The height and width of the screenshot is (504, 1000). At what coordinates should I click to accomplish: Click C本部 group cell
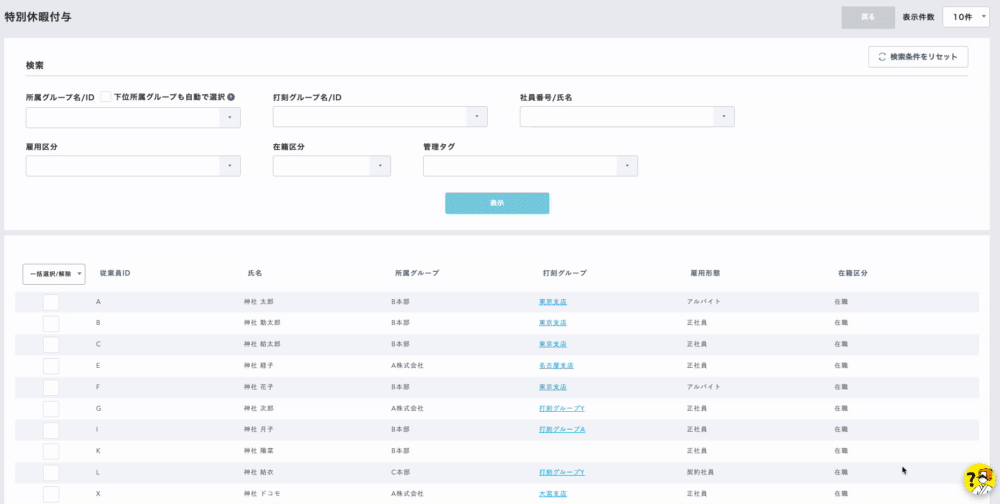[401, 473]
